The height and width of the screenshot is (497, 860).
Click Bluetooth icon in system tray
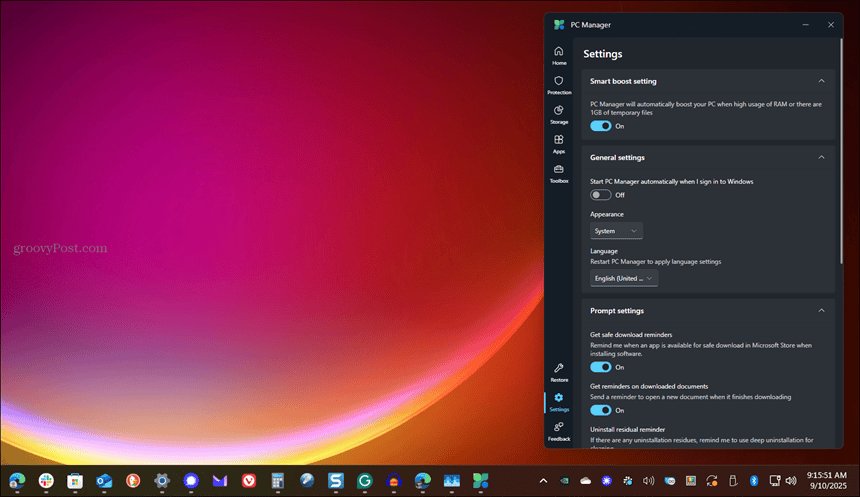(x=754, y=481)
